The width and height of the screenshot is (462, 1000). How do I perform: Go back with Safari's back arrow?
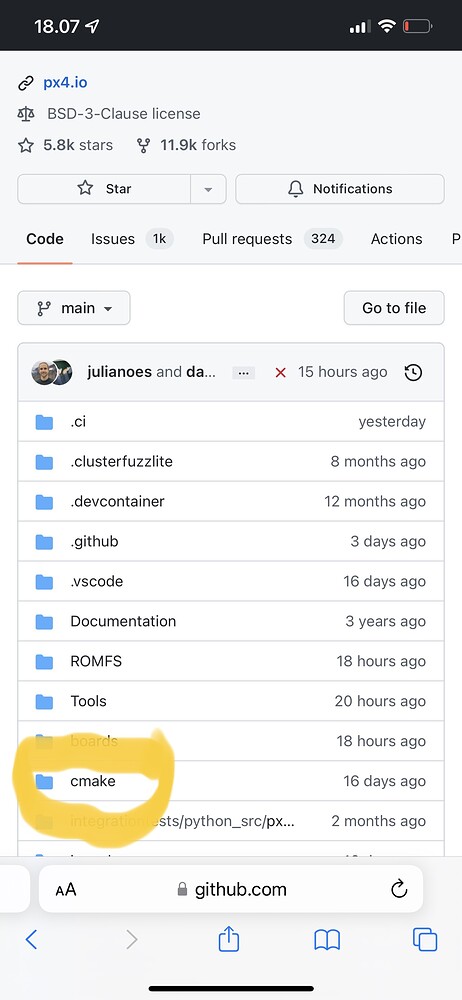31,939
